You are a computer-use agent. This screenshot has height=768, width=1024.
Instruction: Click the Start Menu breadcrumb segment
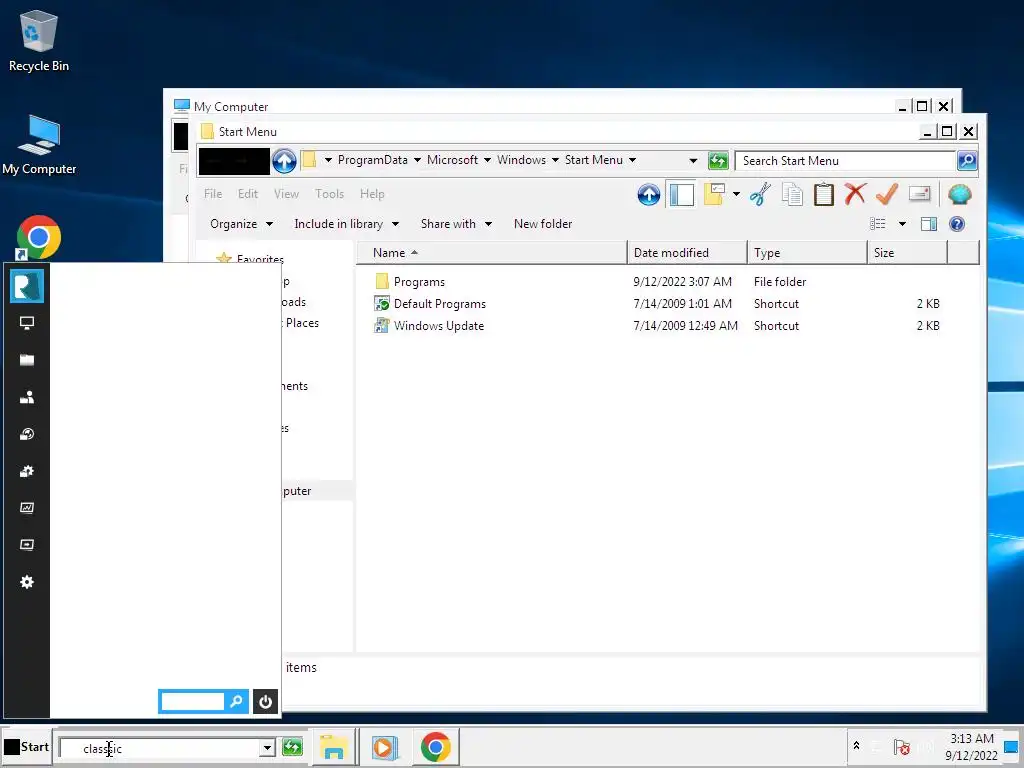click(x=594, y=160)
